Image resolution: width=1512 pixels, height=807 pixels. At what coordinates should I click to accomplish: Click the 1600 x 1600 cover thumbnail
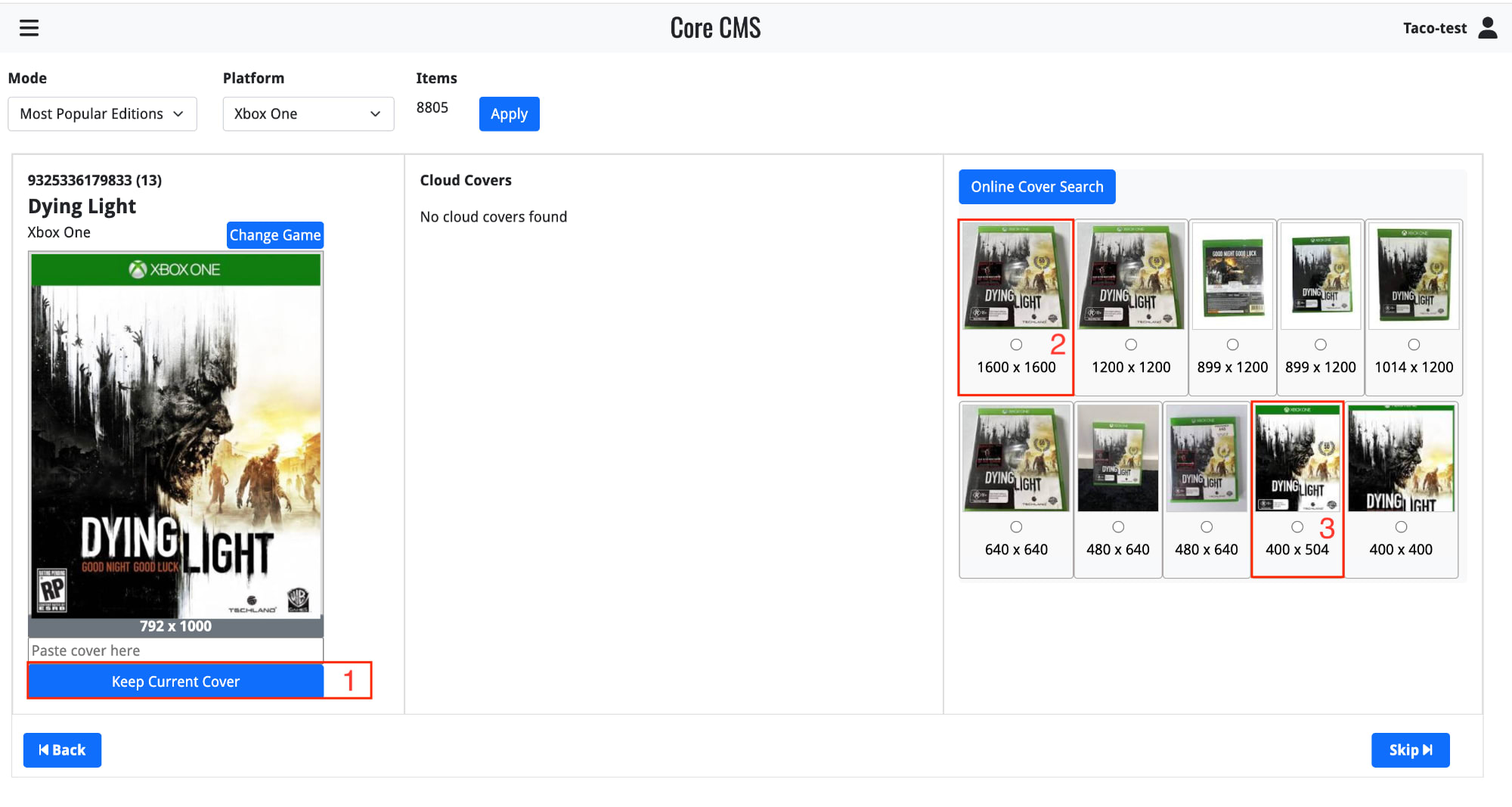click(1016, 276)
